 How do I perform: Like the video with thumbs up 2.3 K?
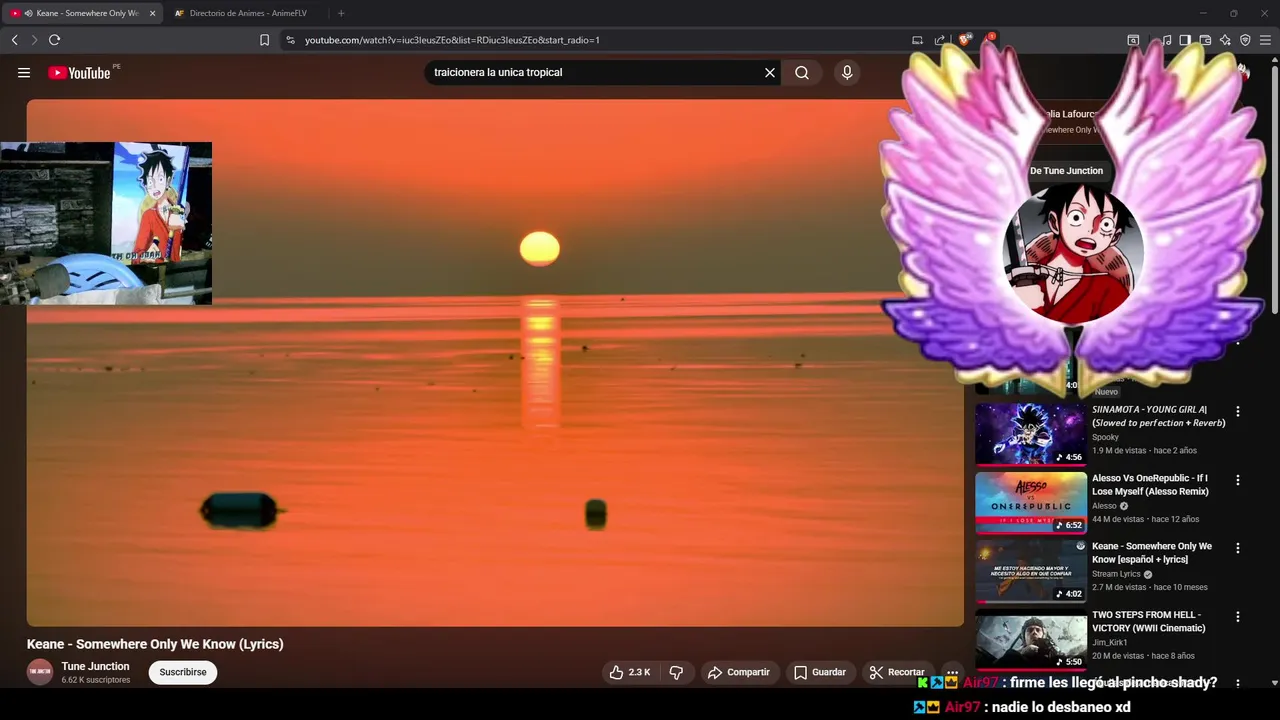tap(630, 672)
